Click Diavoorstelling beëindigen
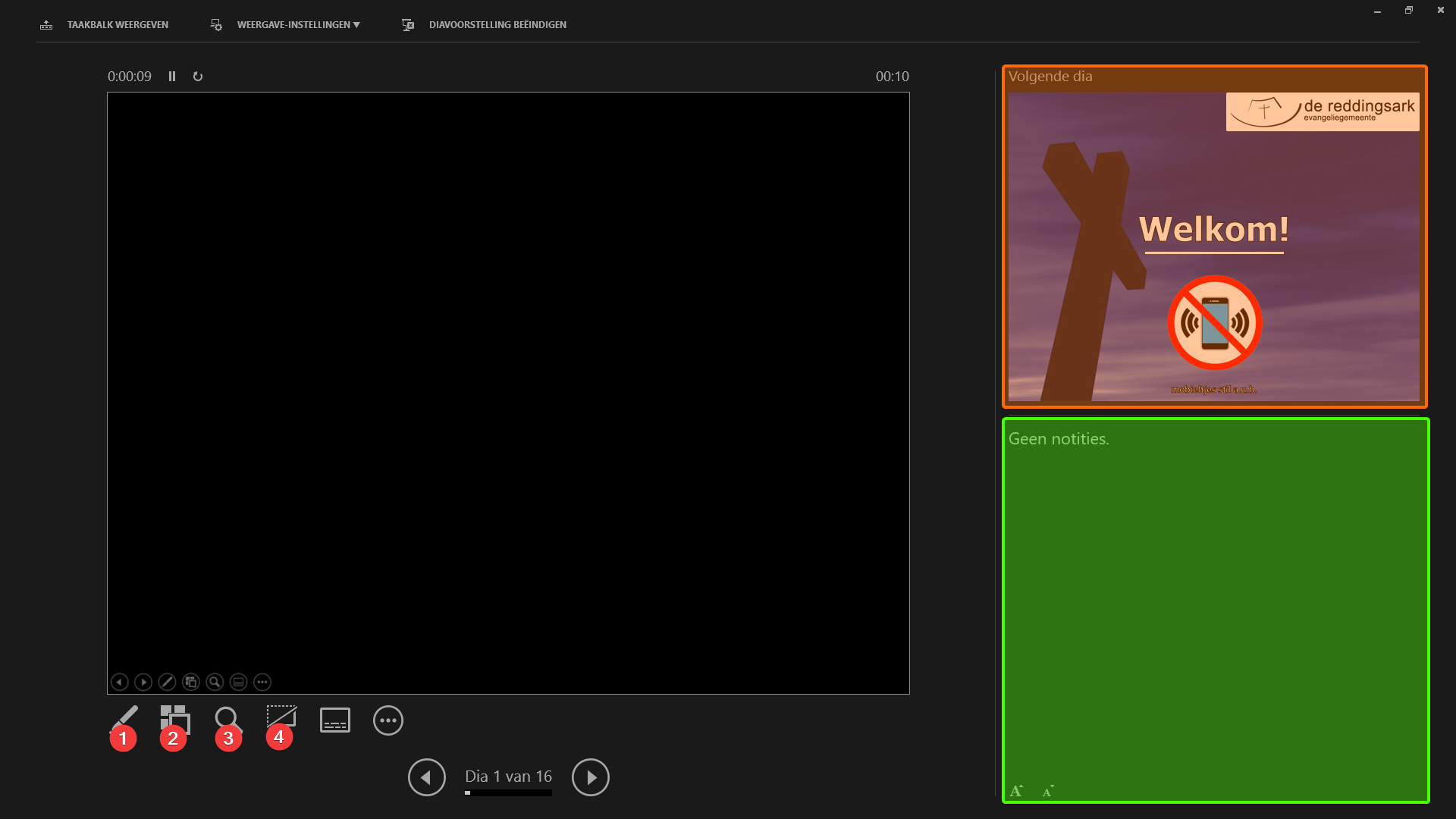Viewport: 1456px width, 819px height. pos(485,25)
